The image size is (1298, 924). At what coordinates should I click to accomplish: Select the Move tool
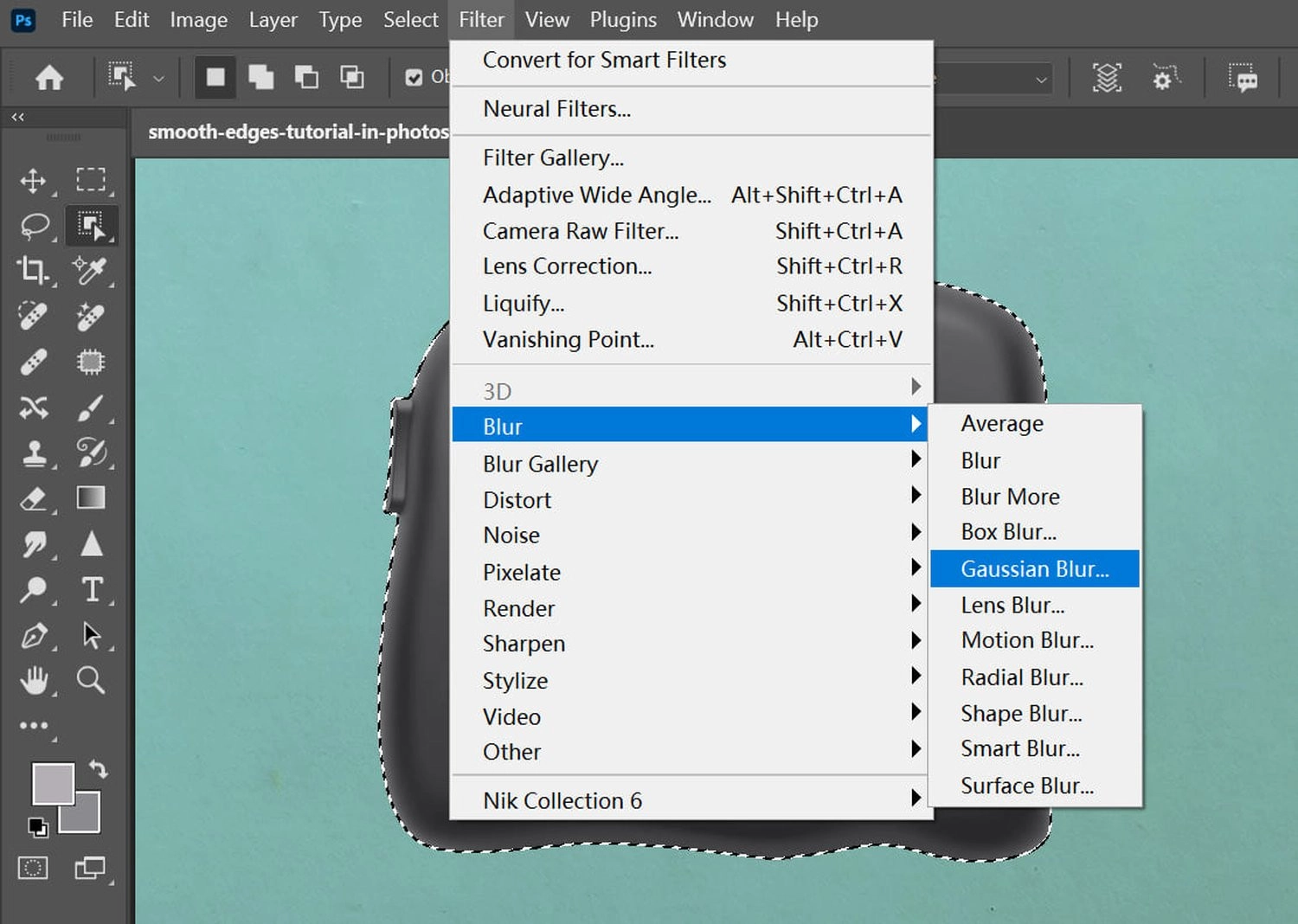[x=34, y=180]
